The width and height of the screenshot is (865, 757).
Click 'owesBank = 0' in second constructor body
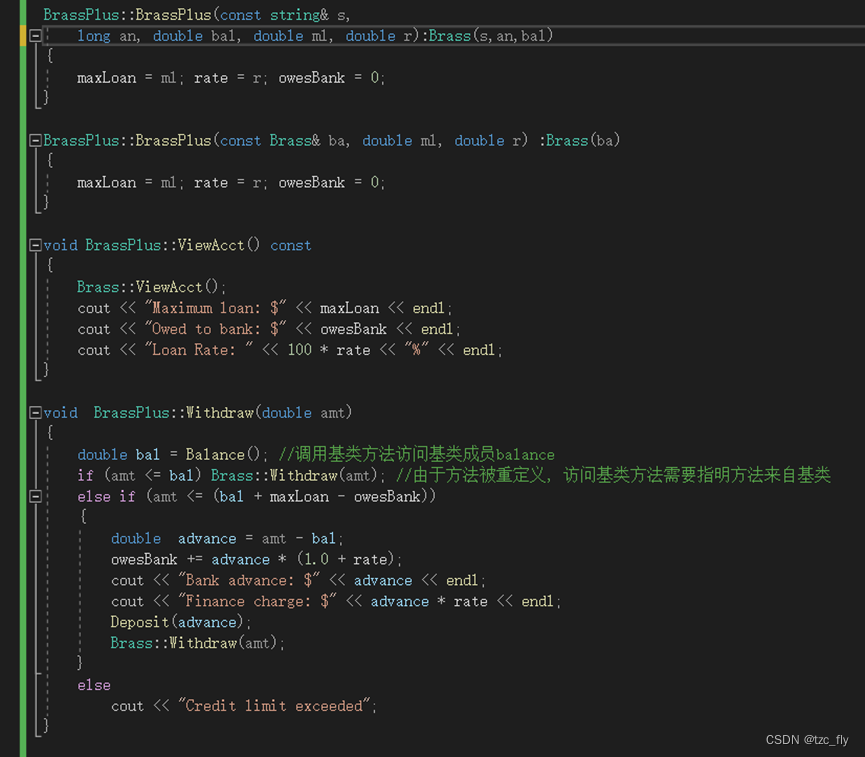tap(329, 183)
